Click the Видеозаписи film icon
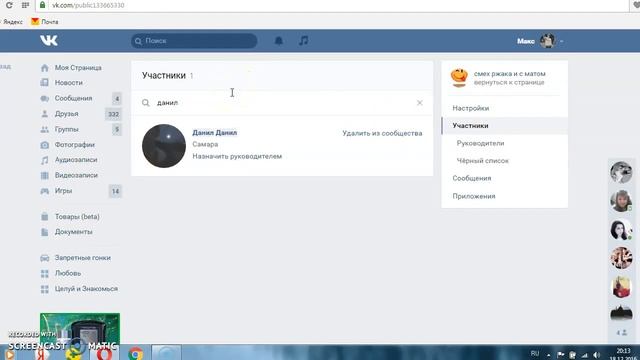Viewport: 640px width, 360px height. click(44, 176)
